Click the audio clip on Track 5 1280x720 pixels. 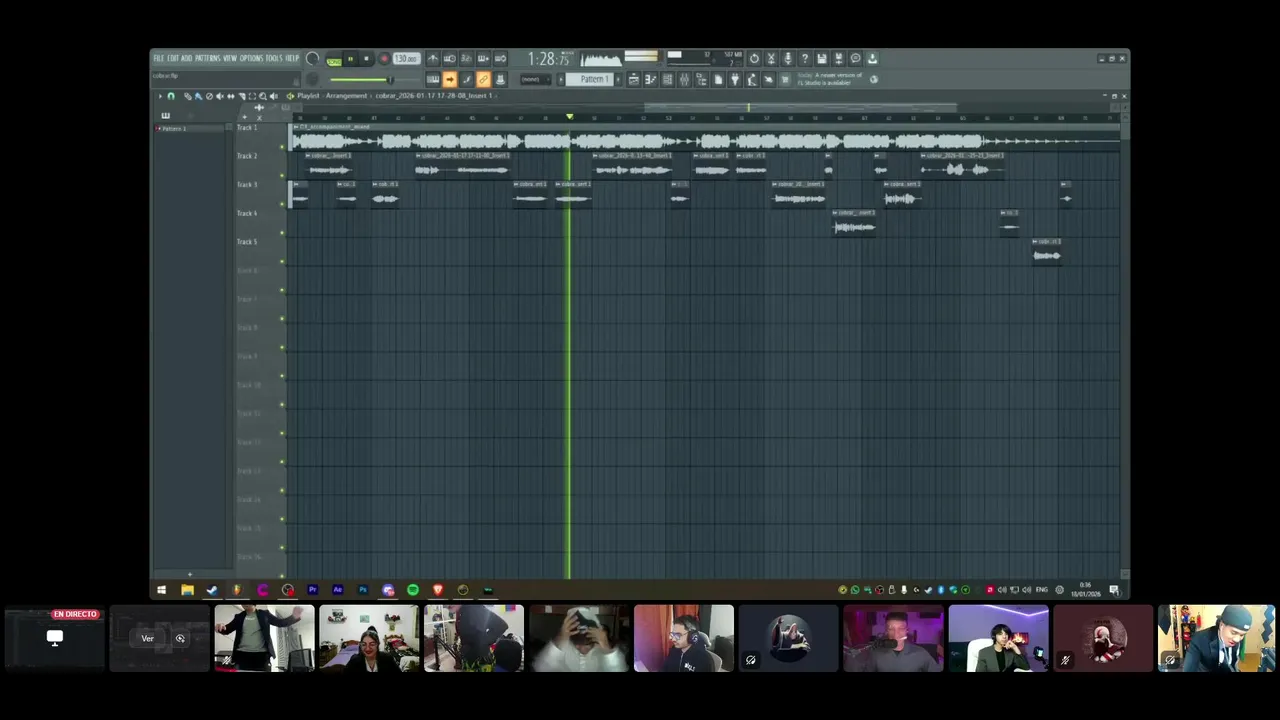(1047, 251)
